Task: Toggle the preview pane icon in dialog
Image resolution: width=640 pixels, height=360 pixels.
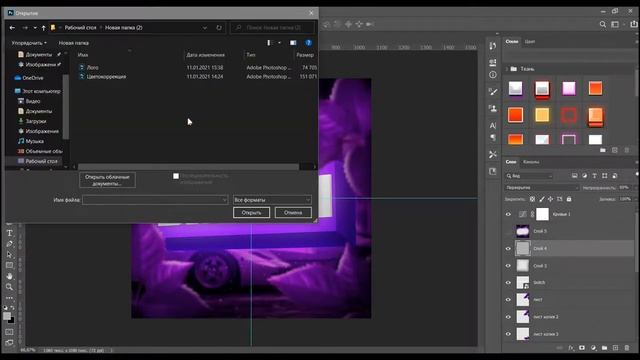Action: click(293, 43)
